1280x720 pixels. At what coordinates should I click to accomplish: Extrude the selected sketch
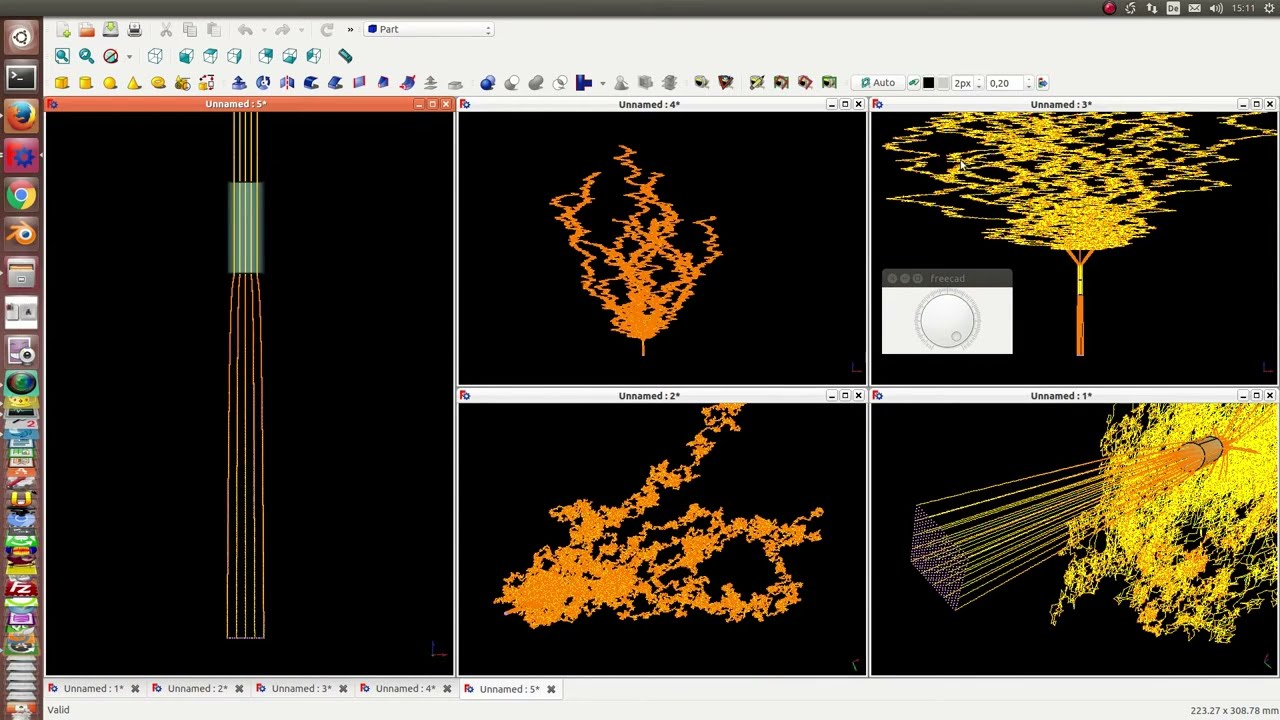(239, 83)
